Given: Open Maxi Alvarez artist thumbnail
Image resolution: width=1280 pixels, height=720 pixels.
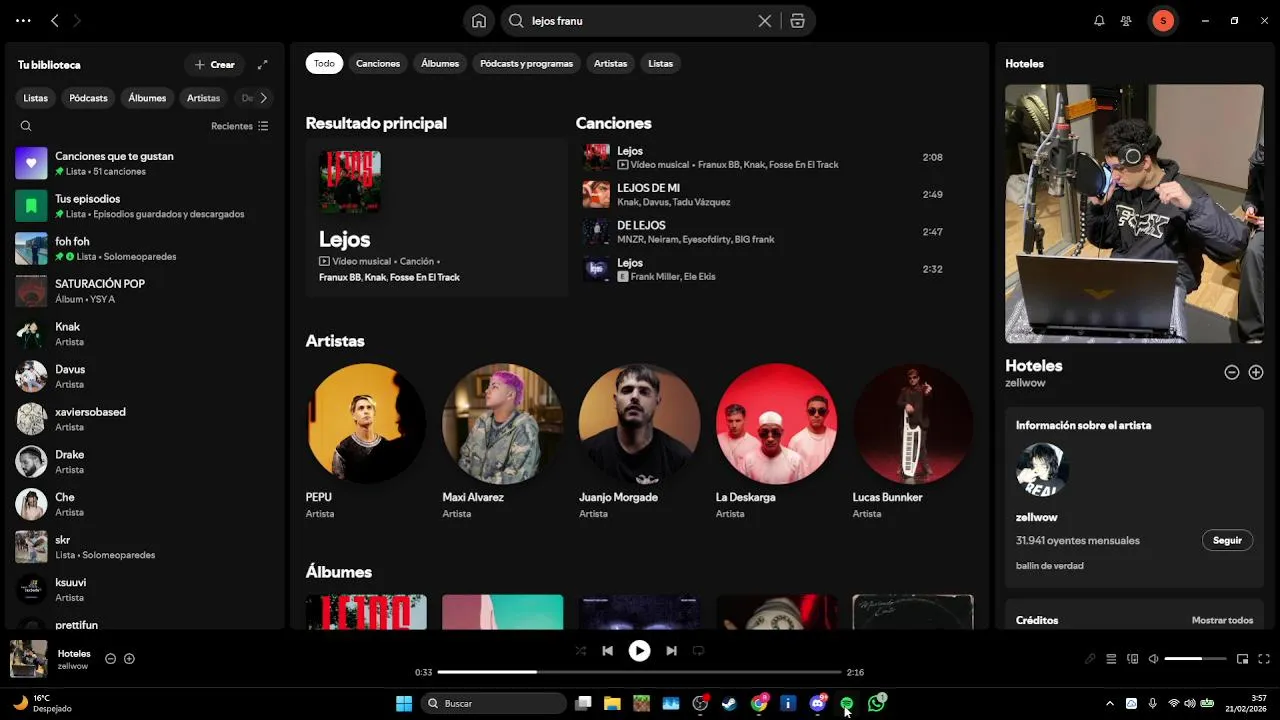Looking at the screenshot, I should click(502, 423).
